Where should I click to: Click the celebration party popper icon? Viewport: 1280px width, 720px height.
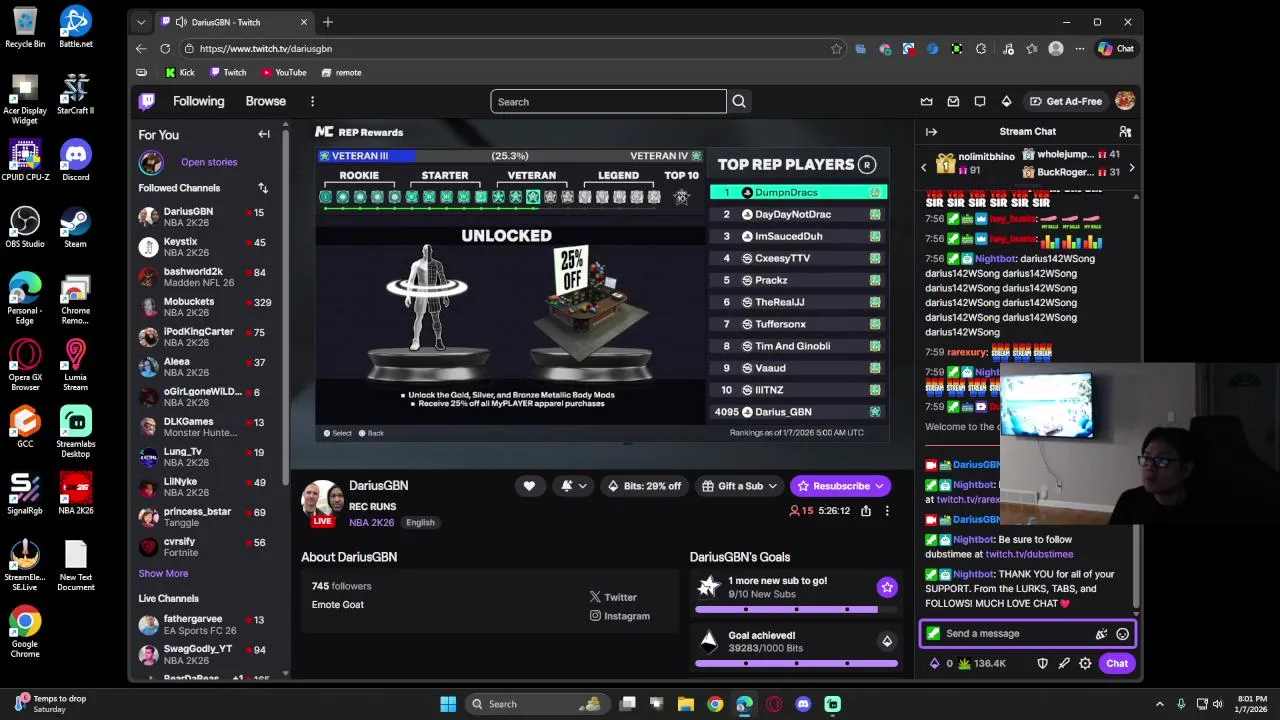coord(1102,634)
